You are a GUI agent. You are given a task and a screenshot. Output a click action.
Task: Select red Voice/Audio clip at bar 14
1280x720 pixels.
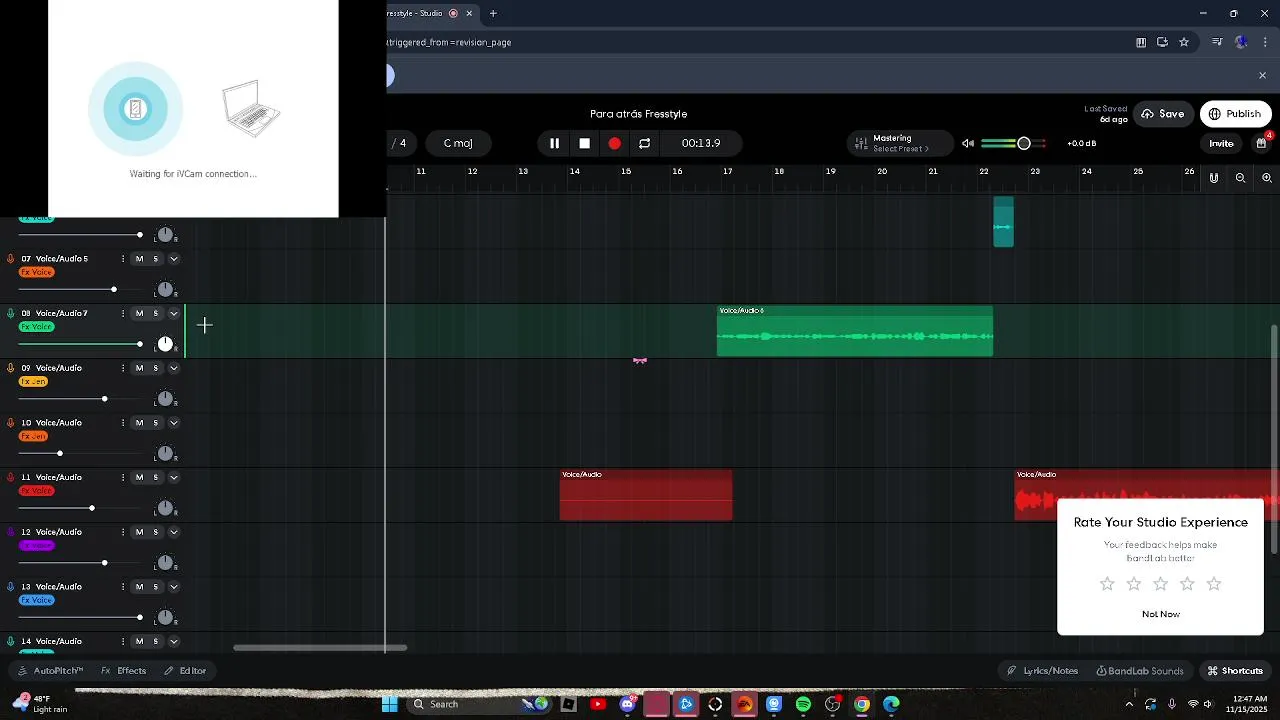pos(646,495)
